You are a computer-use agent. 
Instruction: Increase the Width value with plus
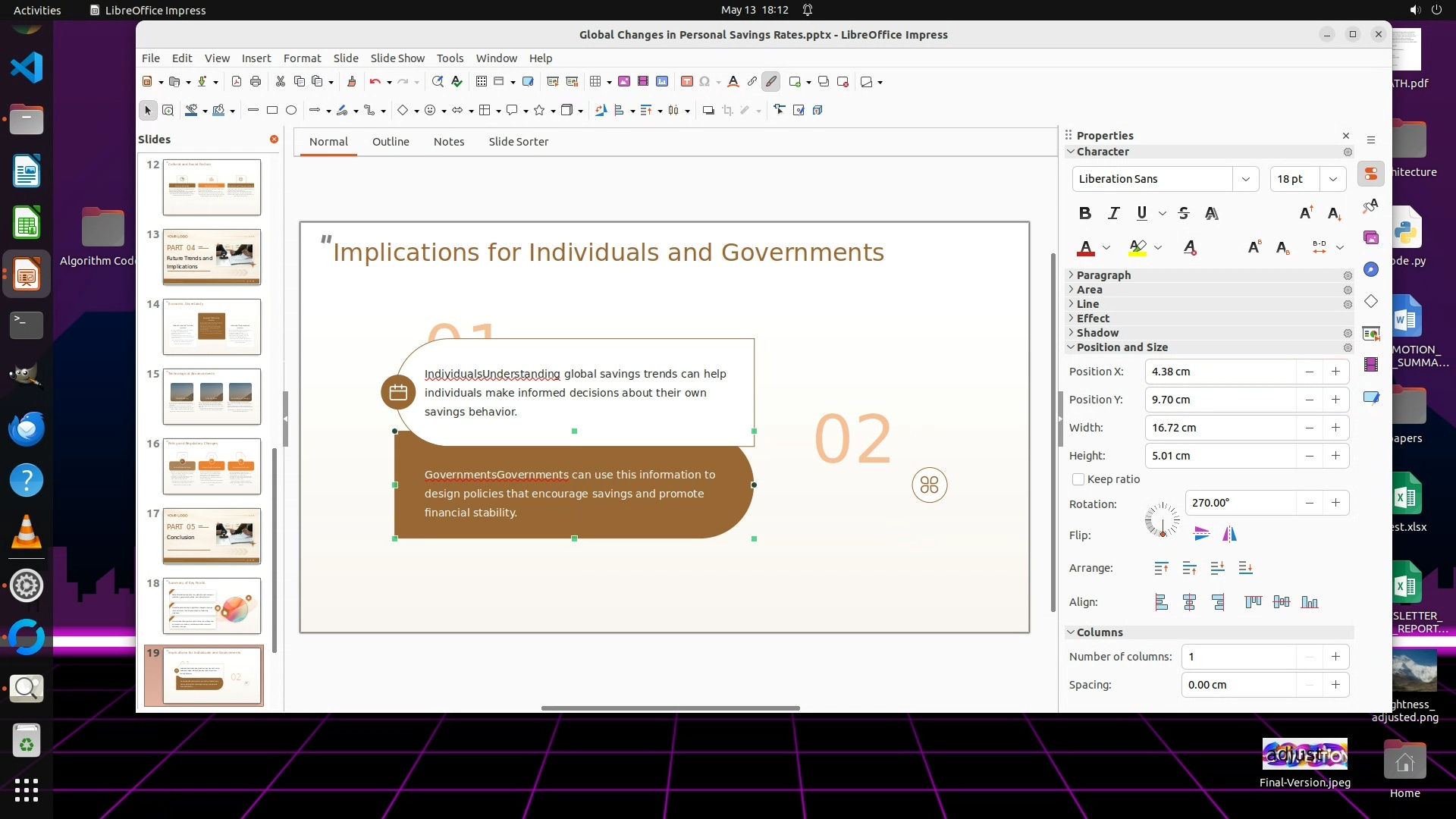click(x=1335, y=428)
